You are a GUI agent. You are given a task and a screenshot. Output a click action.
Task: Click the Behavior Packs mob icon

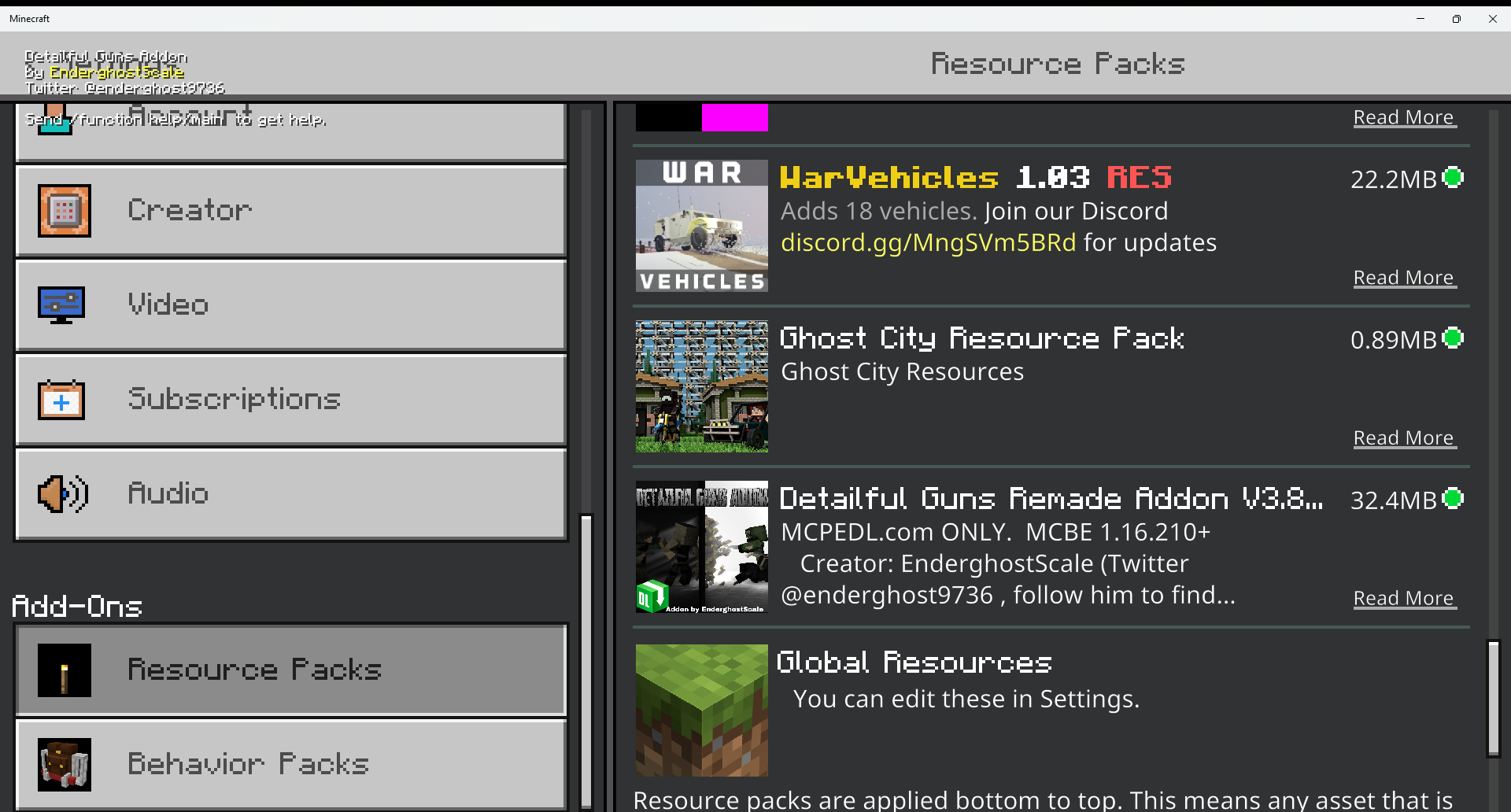[x=65, y=765]
